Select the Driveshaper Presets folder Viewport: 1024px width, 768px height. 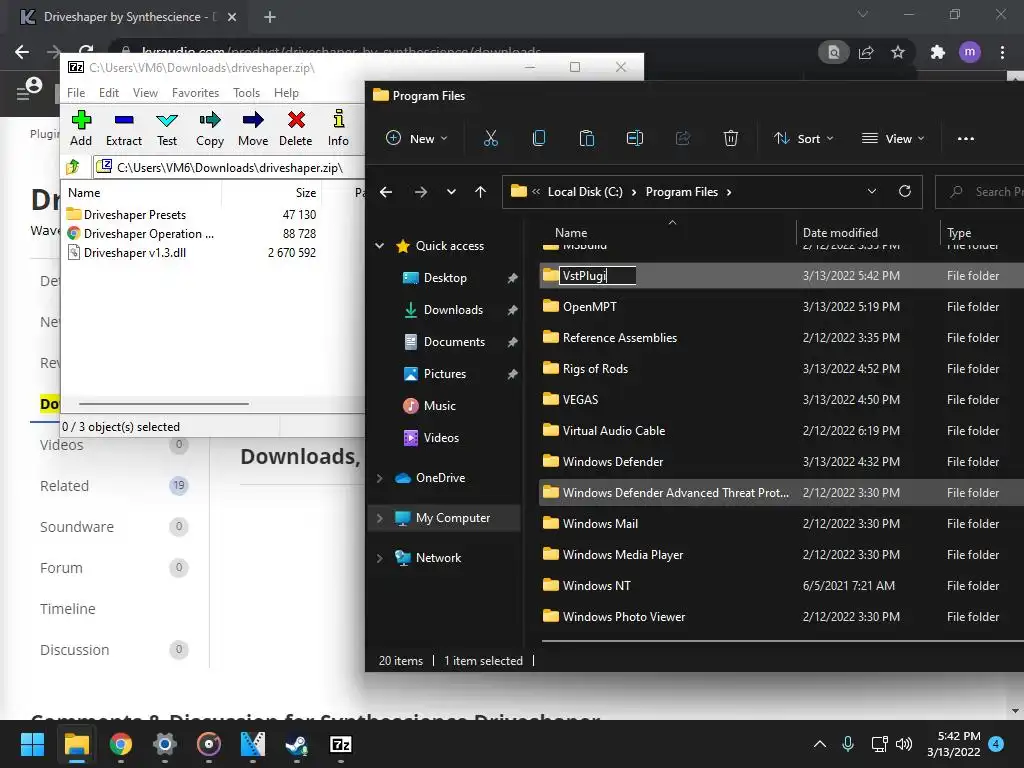[135, 215]
